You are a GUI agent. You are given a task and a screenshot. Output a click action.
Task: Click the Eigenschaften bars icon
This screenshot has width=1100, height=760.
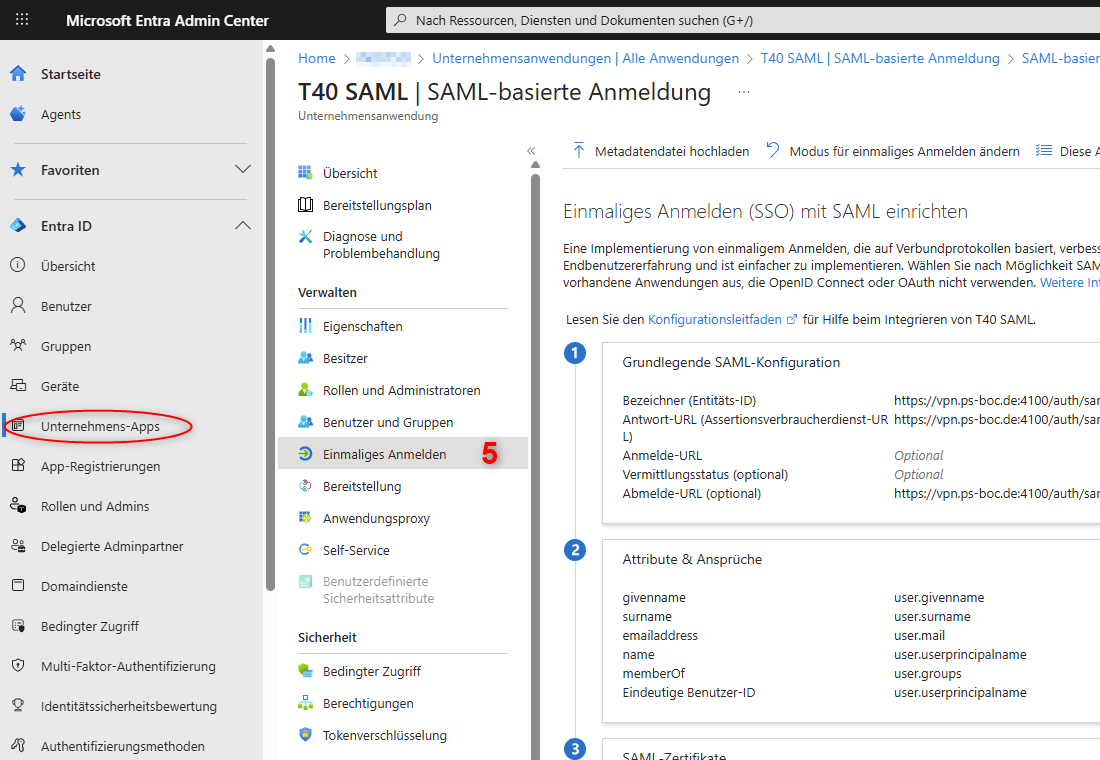click(x=305, y=326)
